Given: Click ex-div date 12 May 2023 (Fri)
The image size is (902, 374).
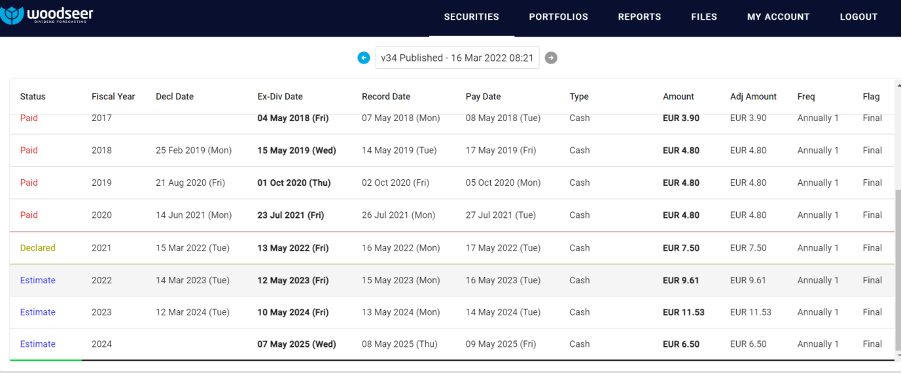Looking at the screenshot, I should (x=293, y=280).
